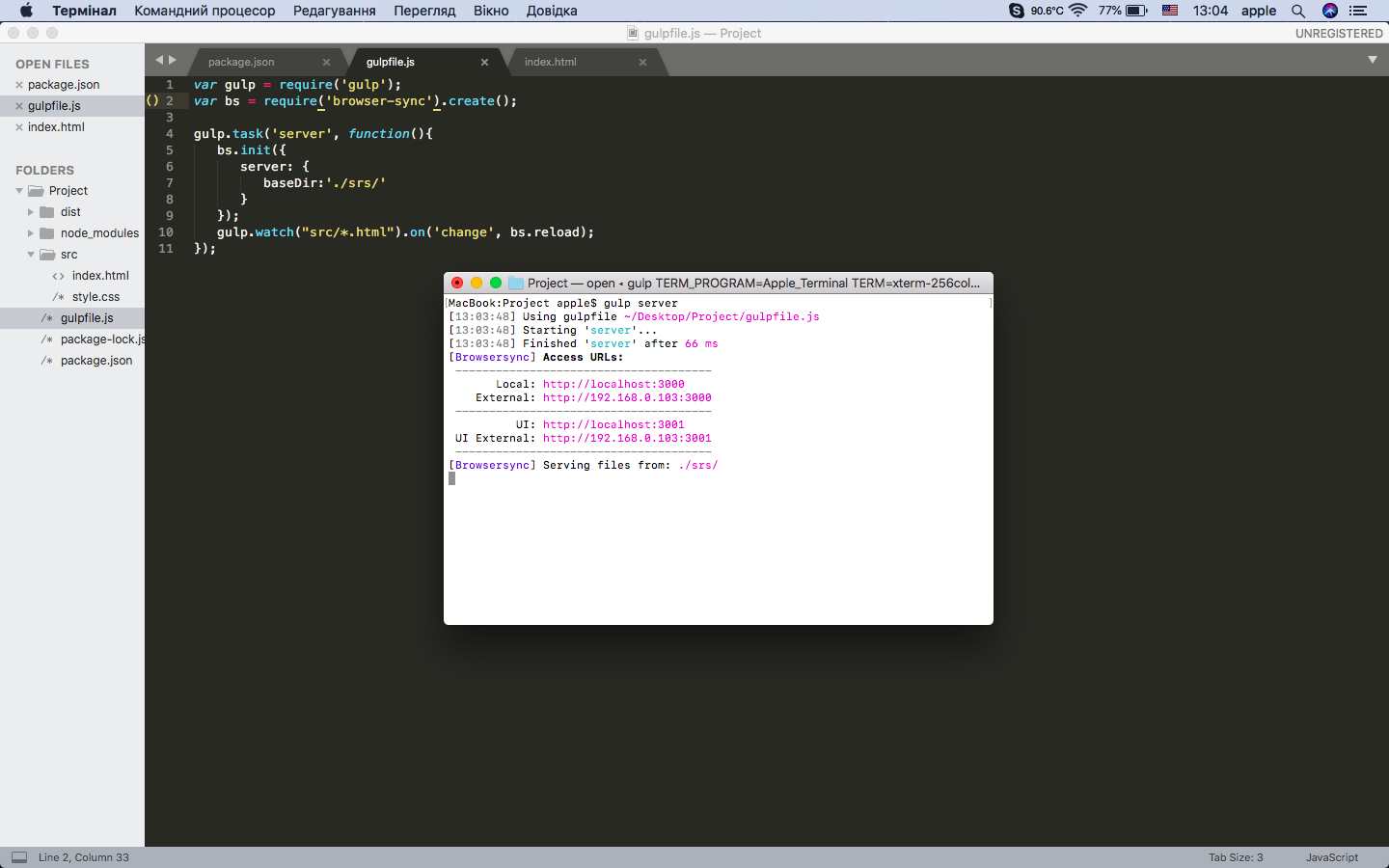Switch to the index.html tab

pyautogui.click(x=551, y=62)
